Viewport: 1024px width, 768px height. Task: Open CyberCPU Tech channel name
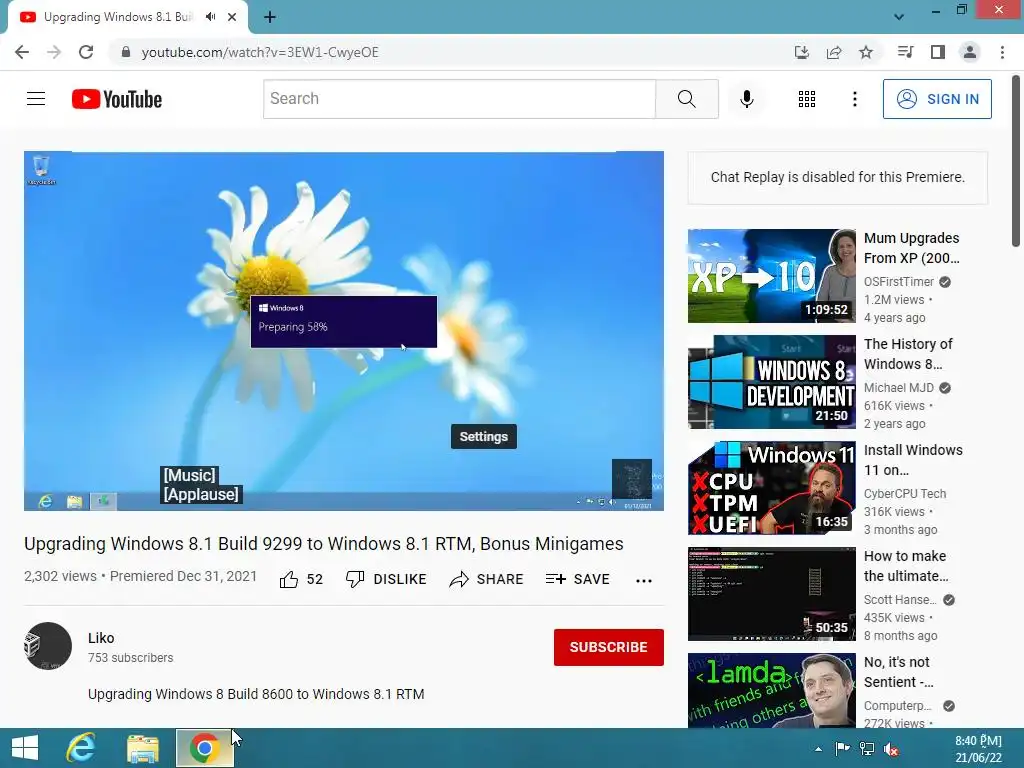904,494
